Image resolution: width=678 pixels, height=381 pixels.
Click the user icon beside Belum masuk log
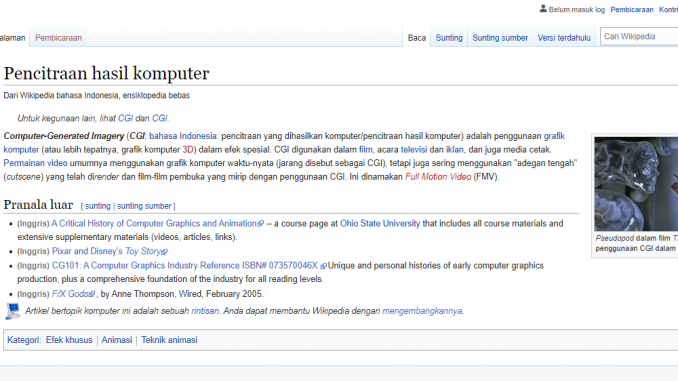[x=543, y=9]
